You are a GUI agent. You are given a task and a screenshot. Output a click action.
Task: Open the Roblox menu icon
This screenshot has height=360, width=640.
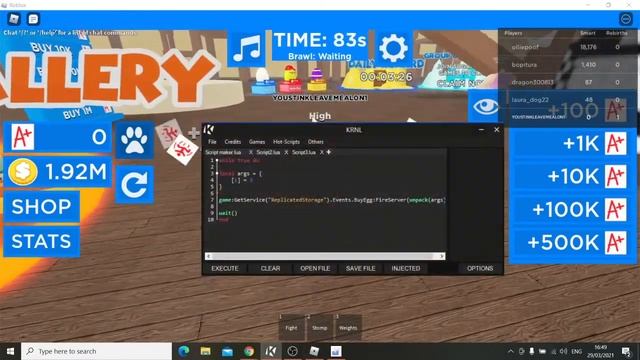pos(14,19)
